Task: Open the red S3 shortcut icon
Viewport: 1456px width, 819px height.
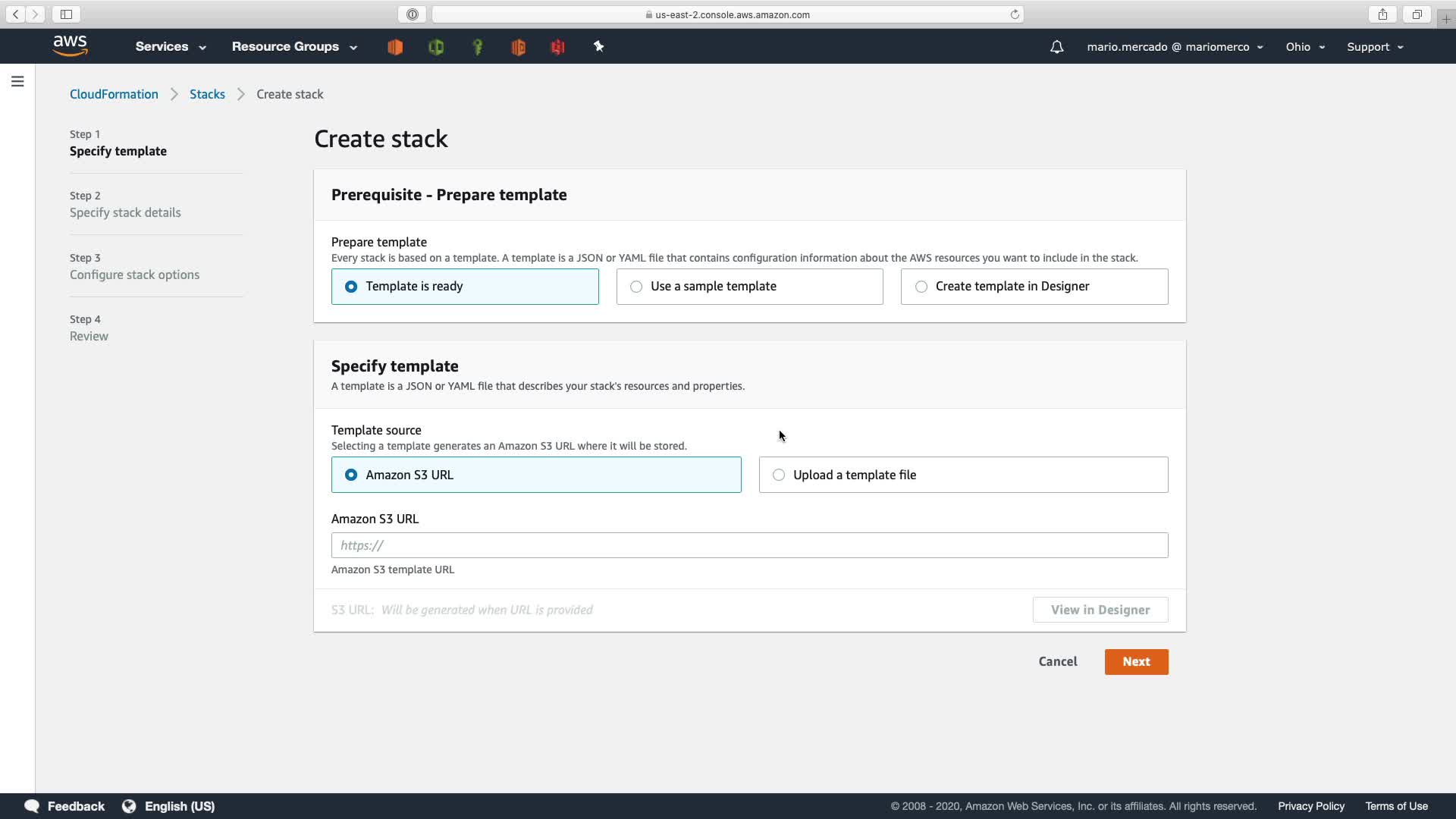Action: click(558, 47)
